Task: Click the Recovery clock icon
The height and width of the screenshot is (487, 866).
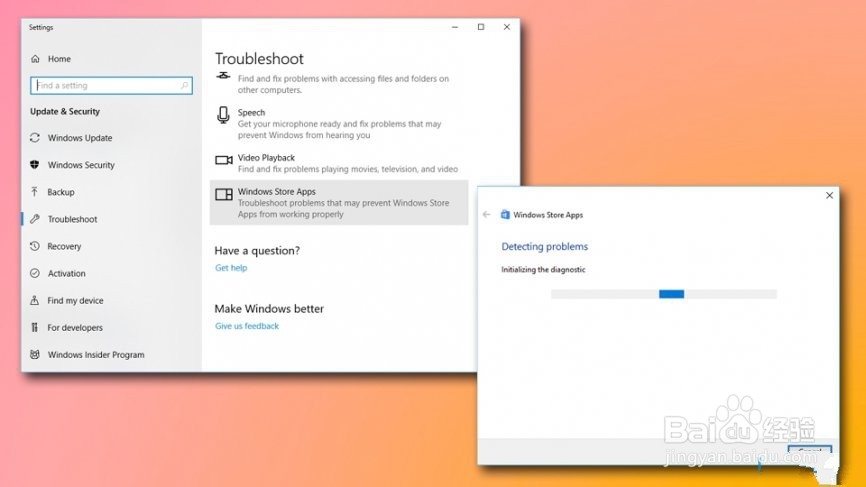Action: click(35, 246)
